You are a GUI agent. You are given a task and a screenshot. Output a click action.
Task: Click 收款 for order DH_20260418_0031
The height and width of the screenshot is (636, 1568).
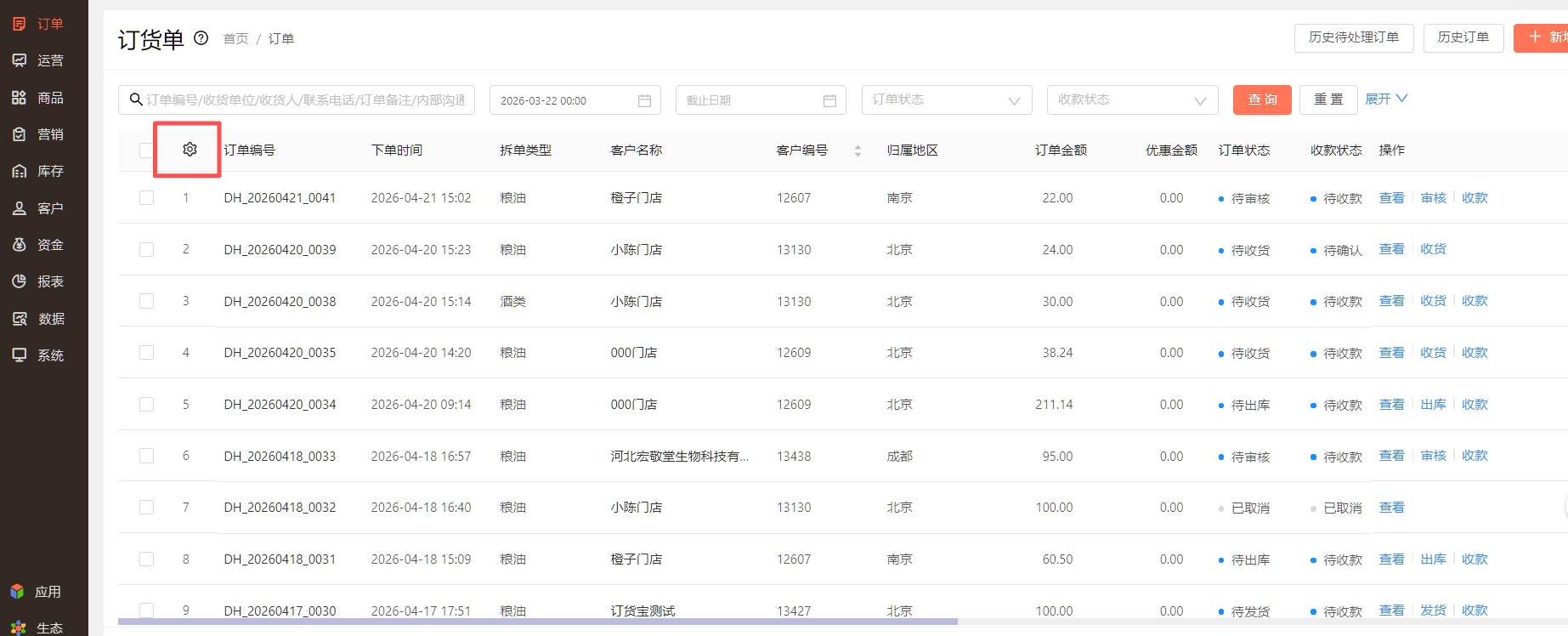click(1475, 559)
